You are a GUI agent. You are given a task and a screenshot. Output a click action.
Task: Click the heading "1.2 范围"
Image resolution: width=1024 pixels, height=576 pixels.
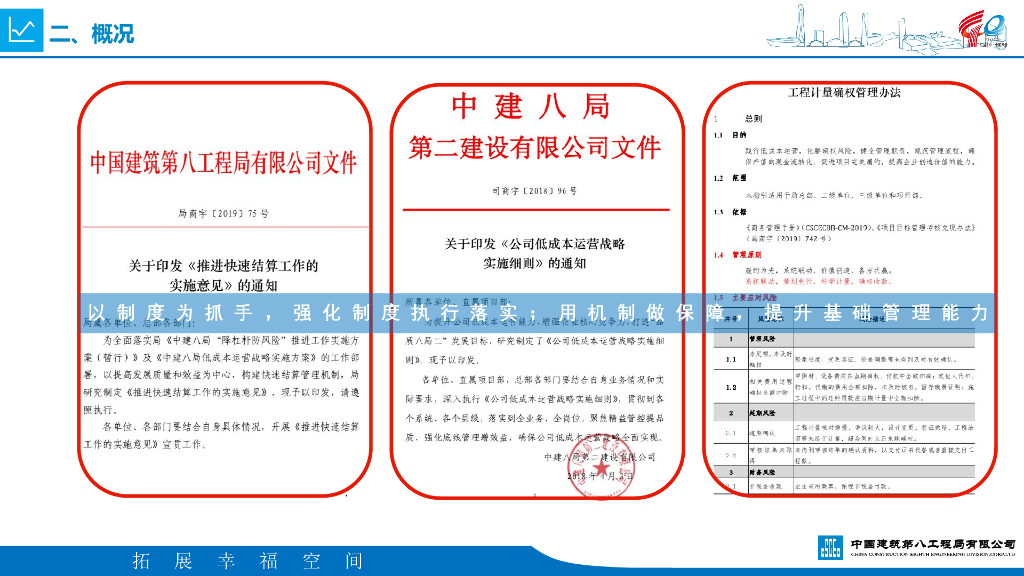click(x=730, y=178)
